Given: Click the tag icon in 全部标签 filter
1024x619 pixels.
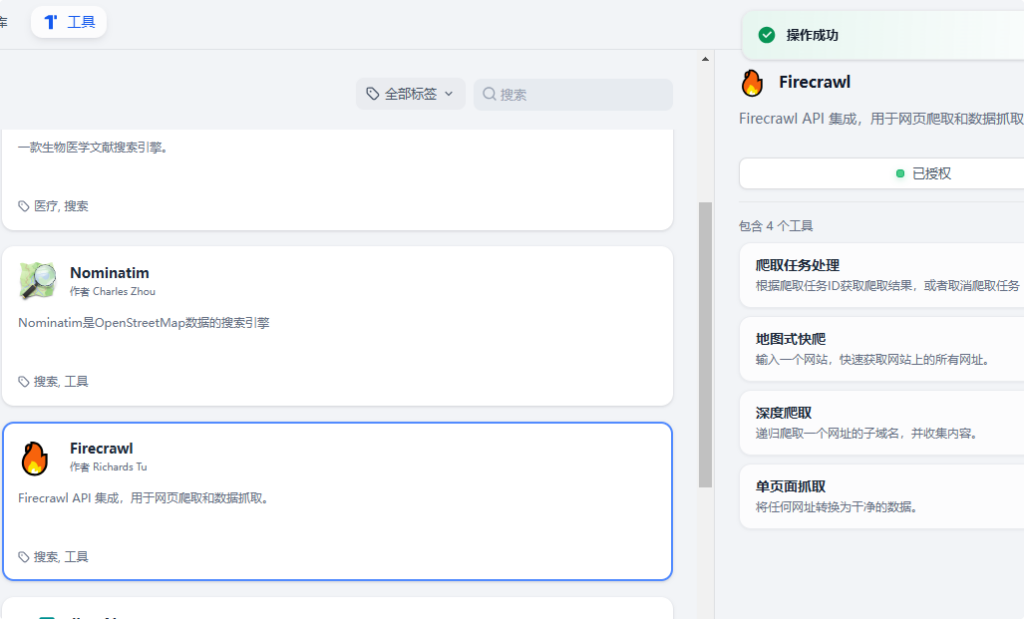Looking at the screenshot, I should tap(373, 94).
